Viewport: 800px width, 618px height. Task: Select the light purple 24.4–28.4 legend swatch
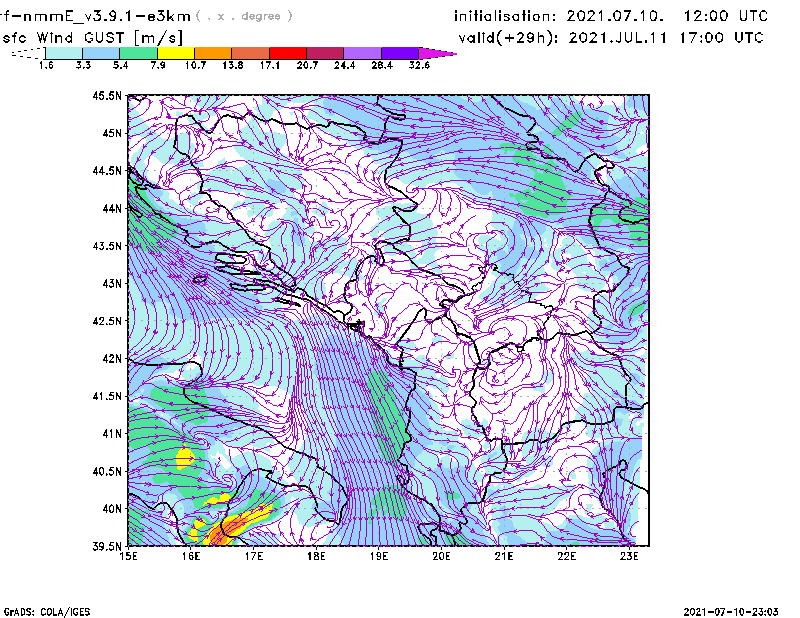click(362, 53)
